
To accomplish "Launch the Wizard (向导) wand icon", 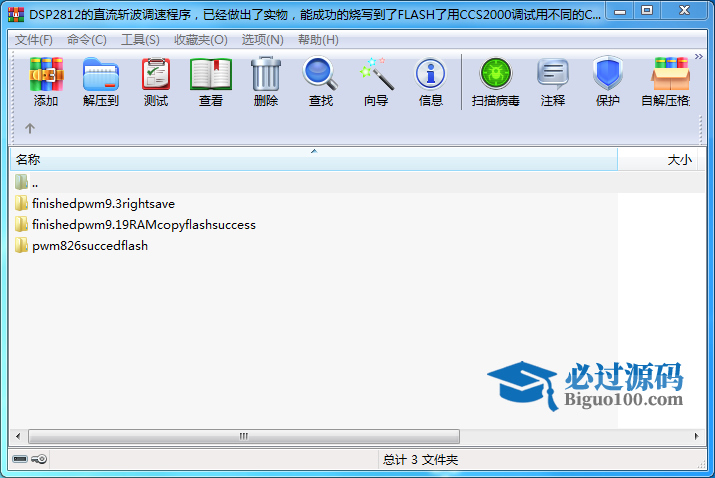I will 376,81.
